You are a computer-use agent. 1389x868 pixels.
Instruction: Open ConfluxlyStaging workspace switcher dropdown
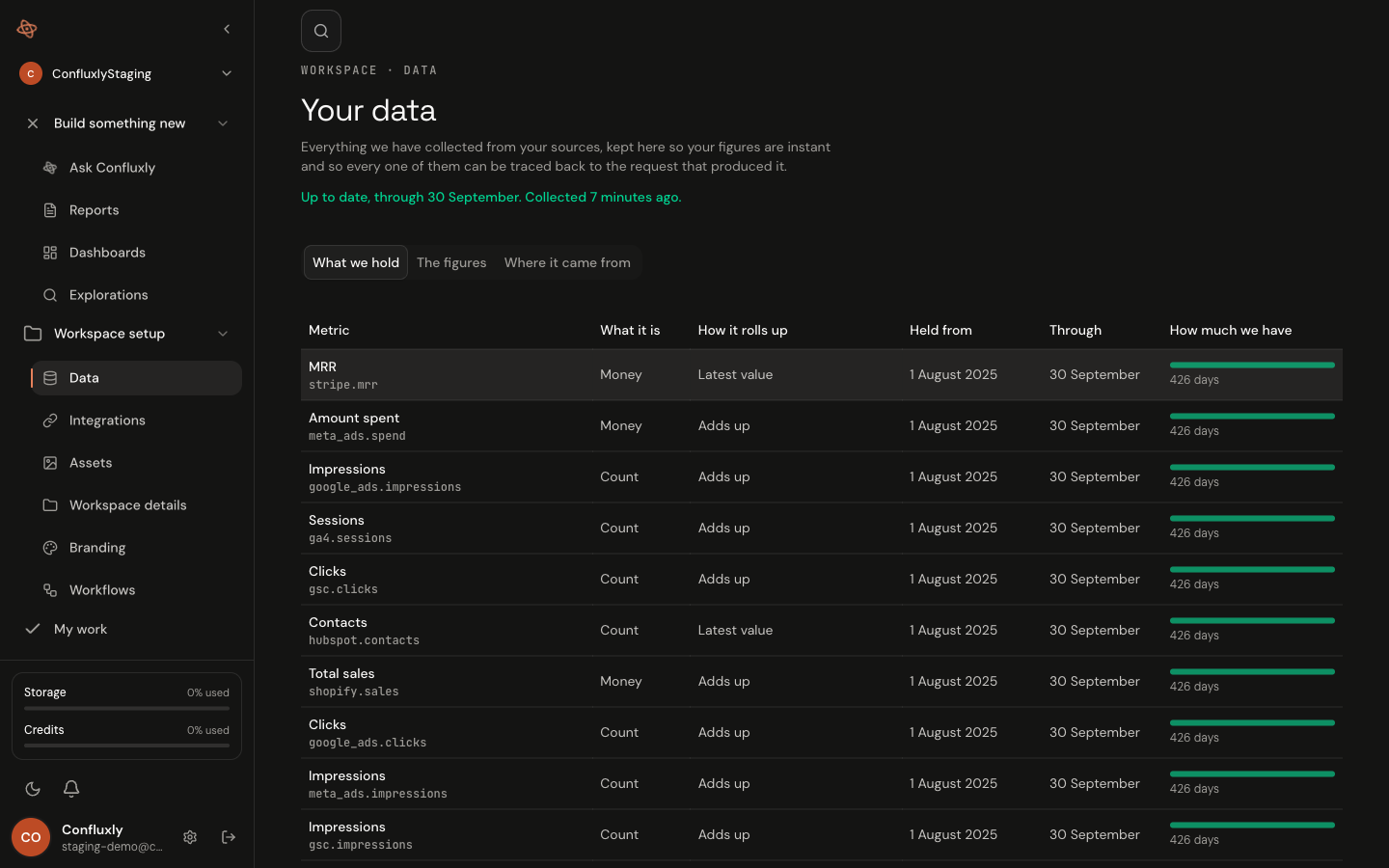point(126,73)
